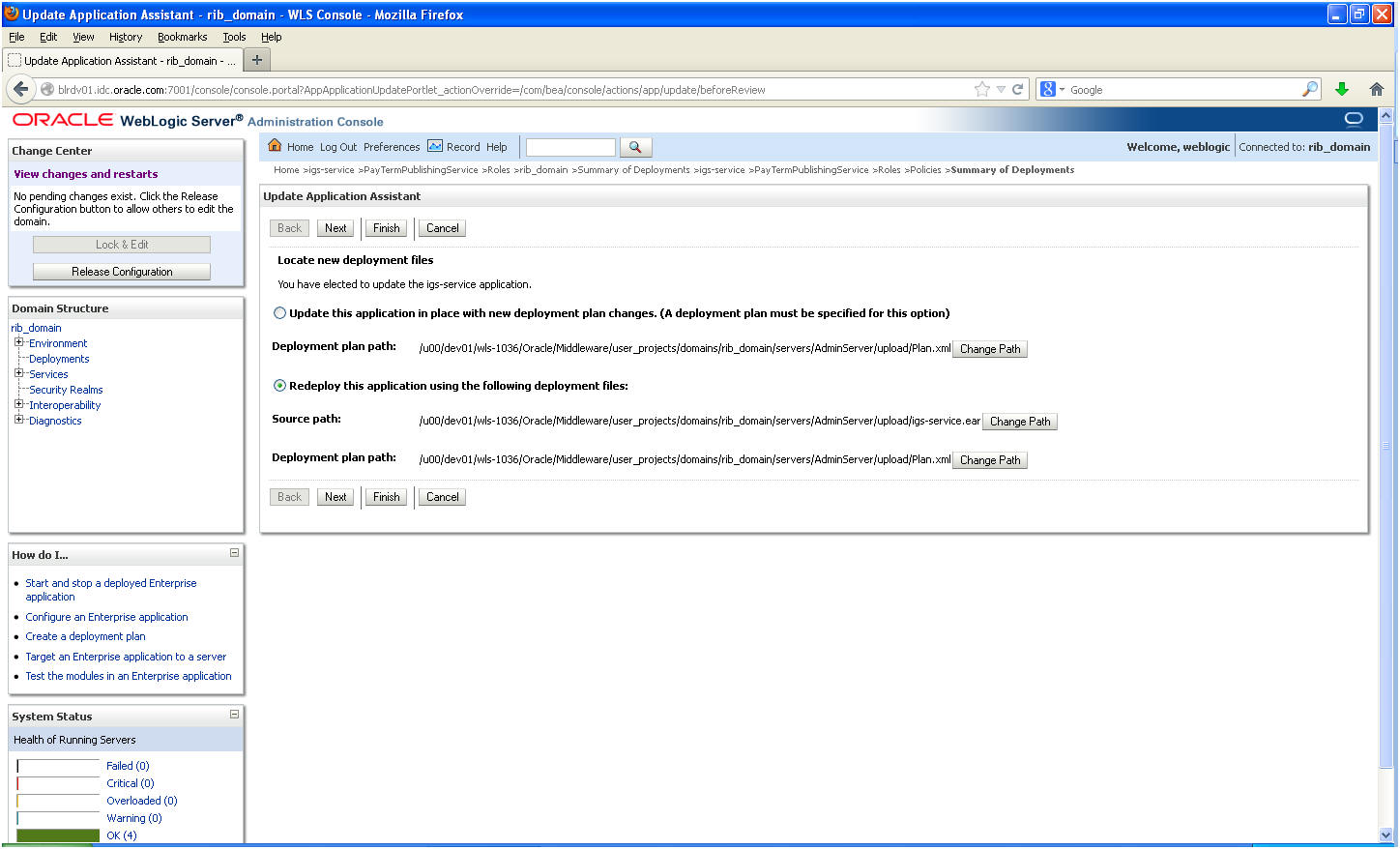
Task: Click the bottom Cancel button
Action: coord(442,497)
